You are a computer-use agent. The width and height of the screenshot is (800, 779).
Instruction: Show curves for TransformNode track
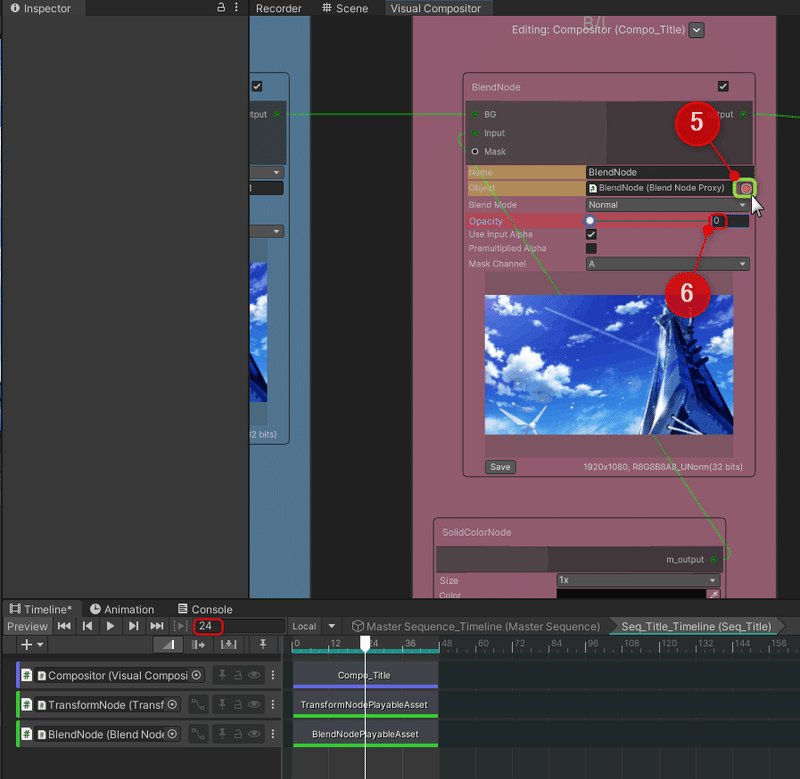197,705
